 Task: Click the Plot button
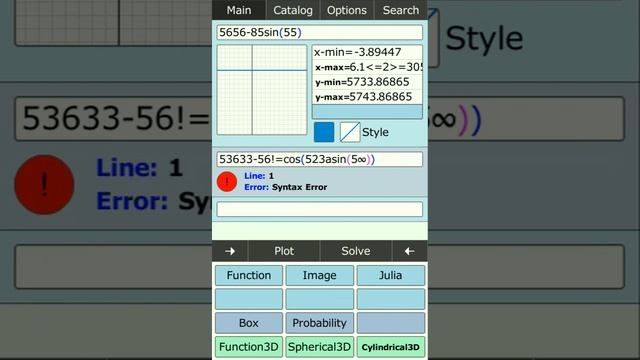point(284,251)
